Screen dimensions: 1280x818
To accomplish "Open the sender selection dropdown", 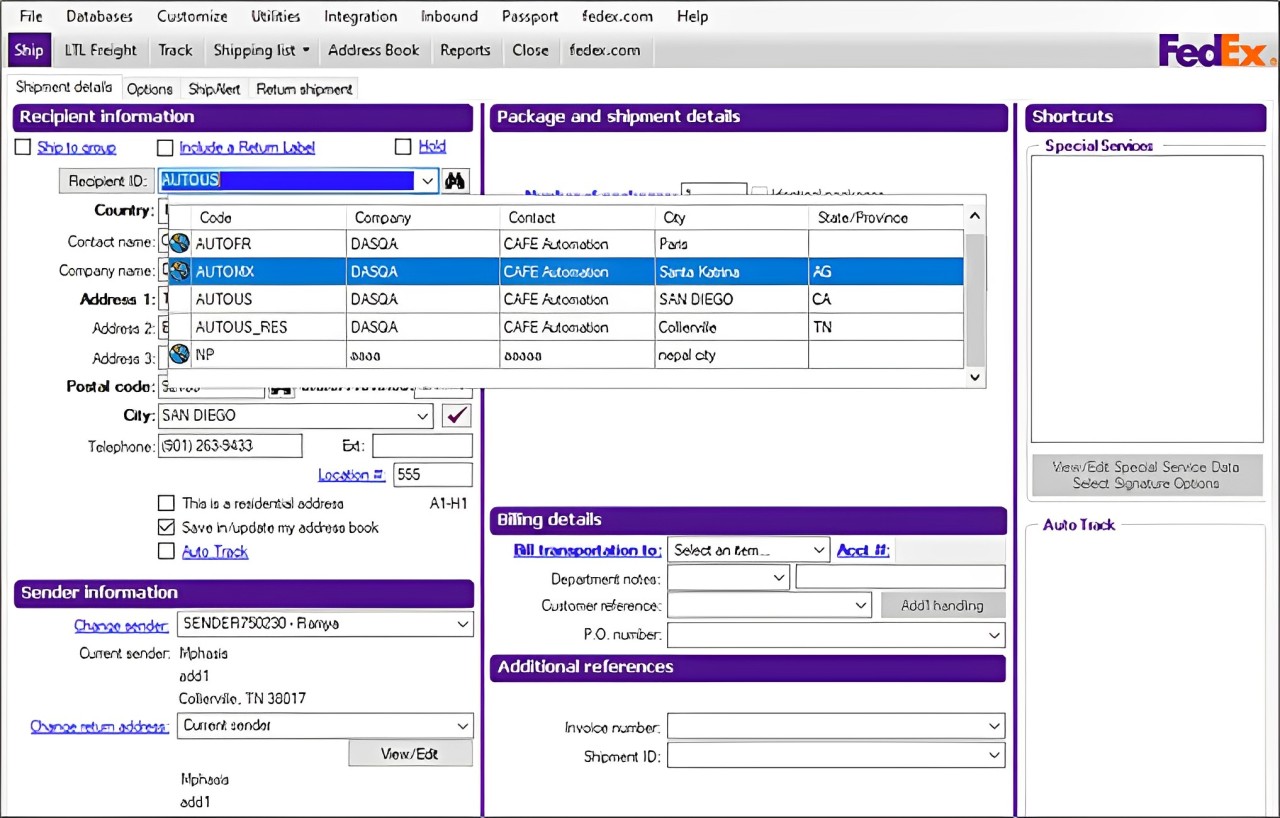I will click(463, 623).
